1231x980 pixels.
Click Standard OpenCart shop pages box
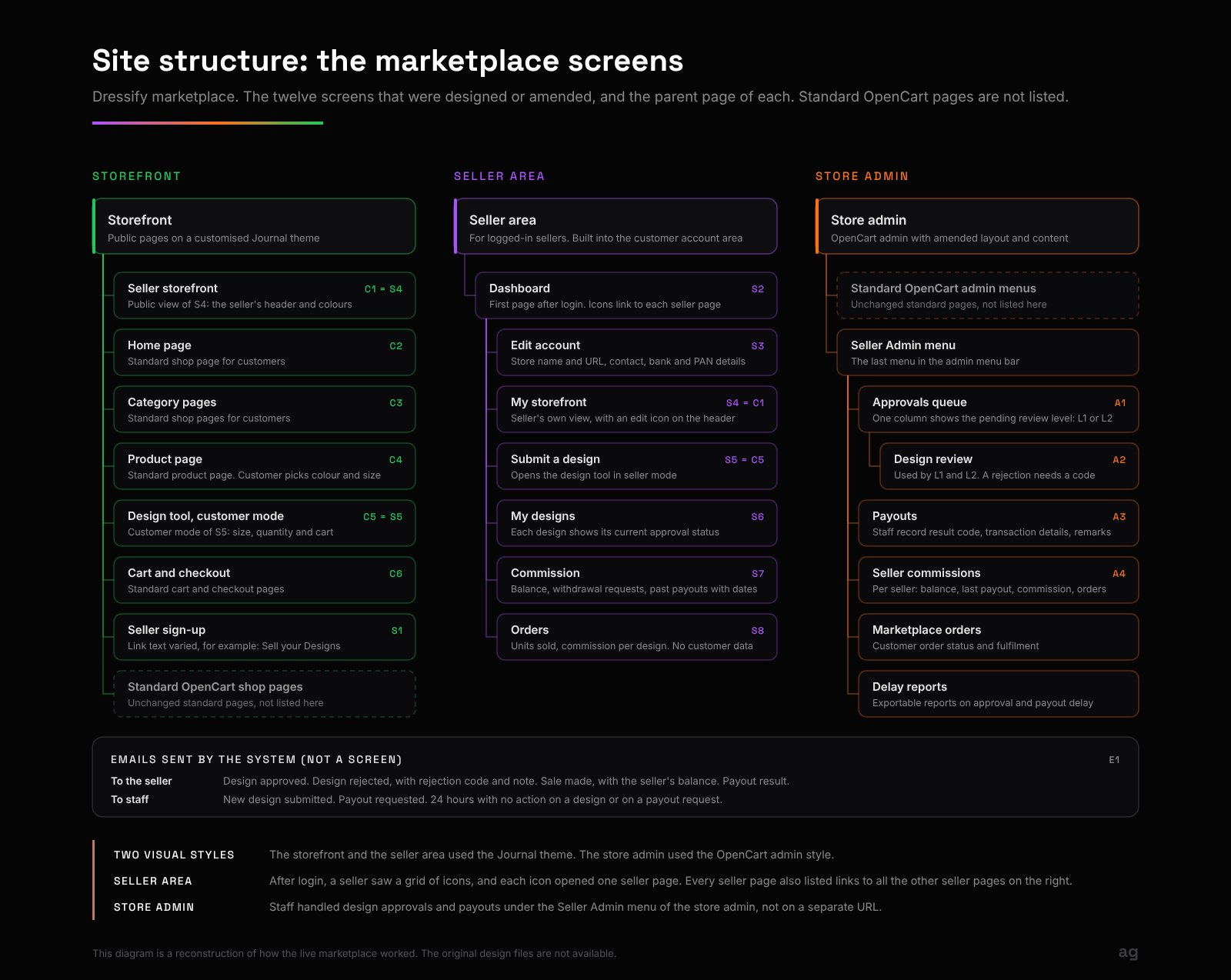click(265, 694)
